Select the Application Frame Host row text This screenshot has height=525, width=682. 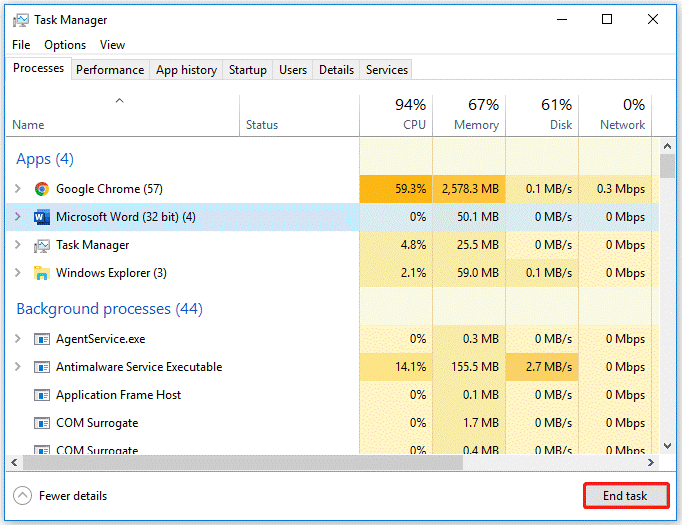[118, 395]
